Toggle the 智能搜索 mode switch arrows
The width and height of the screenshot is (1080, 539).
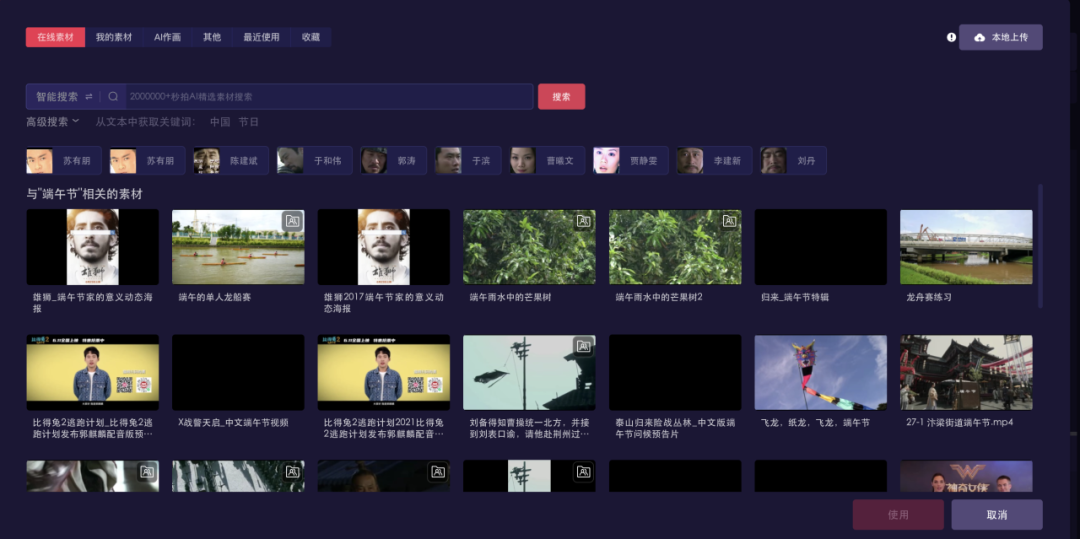point(89,96)
